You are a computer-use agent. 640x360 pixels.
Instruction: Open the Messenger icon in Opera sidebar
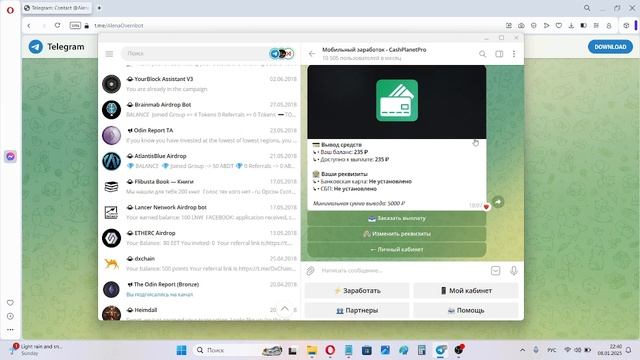[x=11, y=156]
